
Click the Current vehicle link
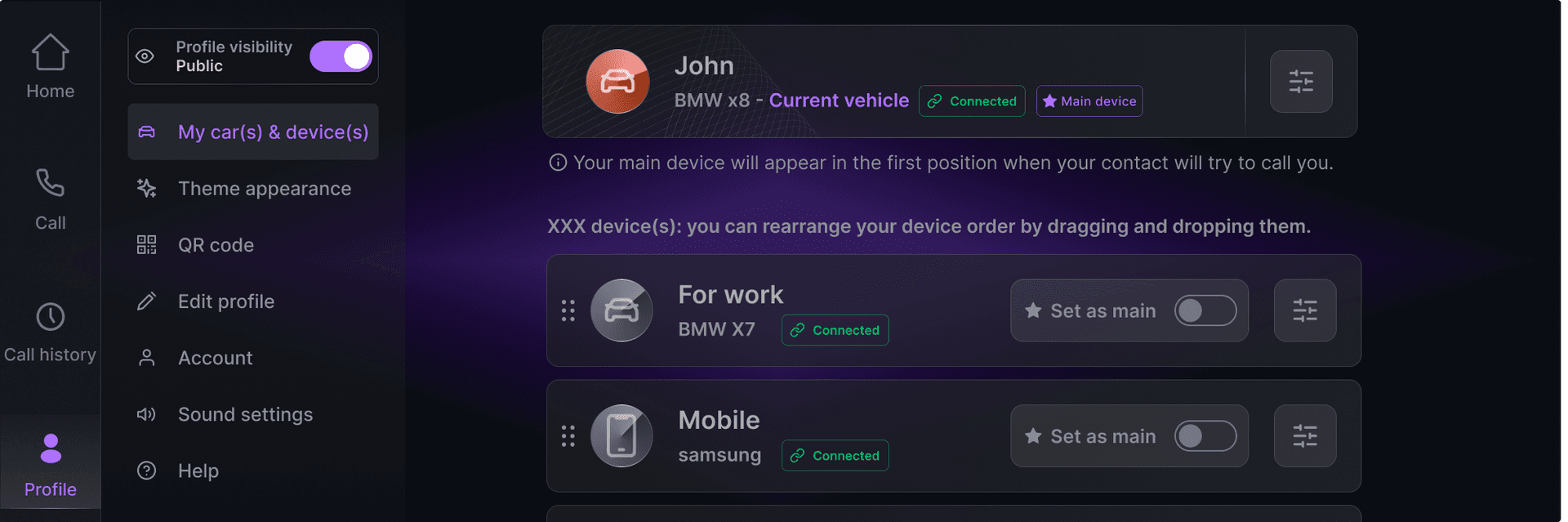pos(839,100)
